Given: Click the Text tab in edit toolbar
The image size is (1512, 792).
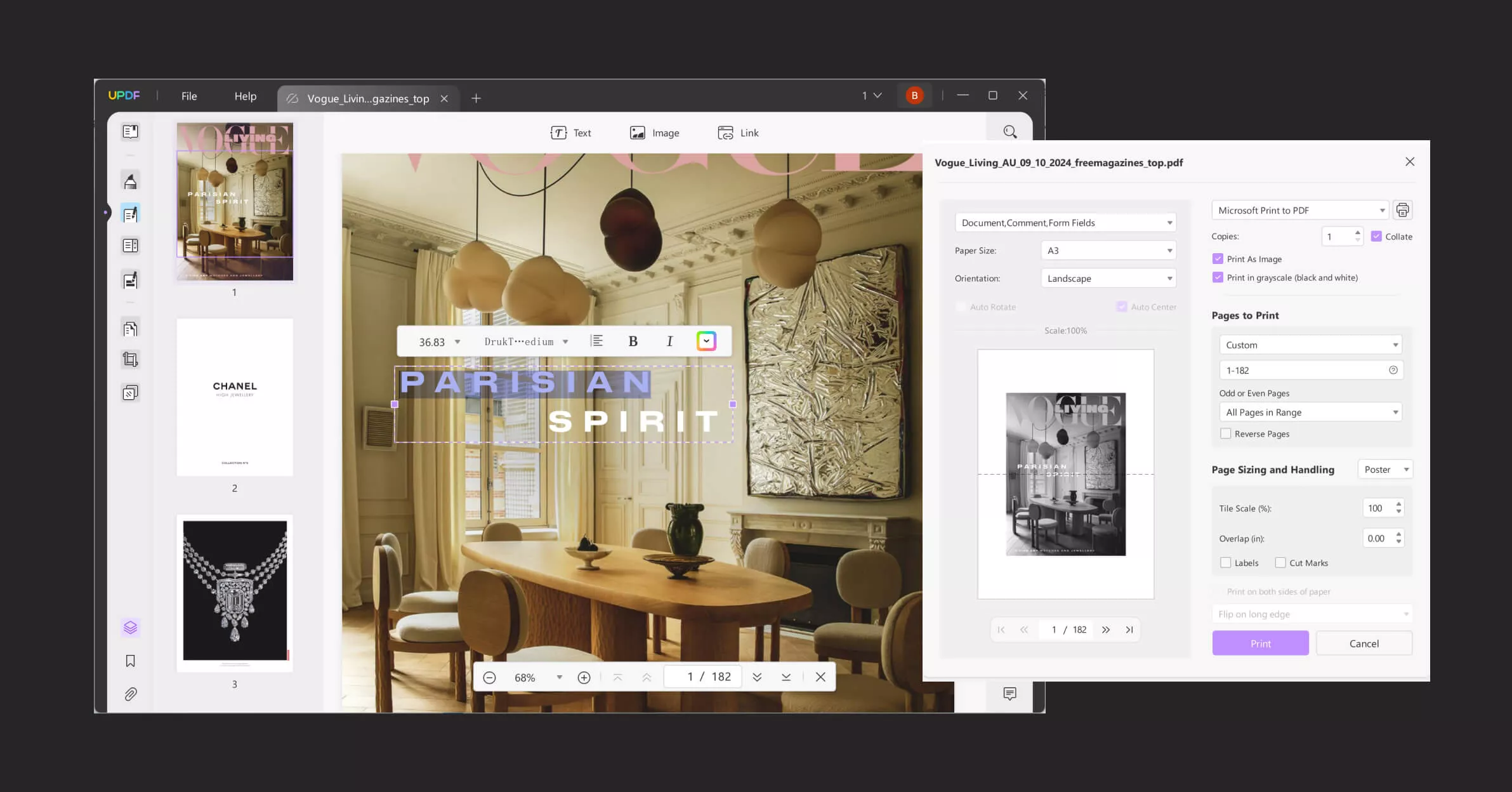Looking at the screenshot, I should point(570,132).
